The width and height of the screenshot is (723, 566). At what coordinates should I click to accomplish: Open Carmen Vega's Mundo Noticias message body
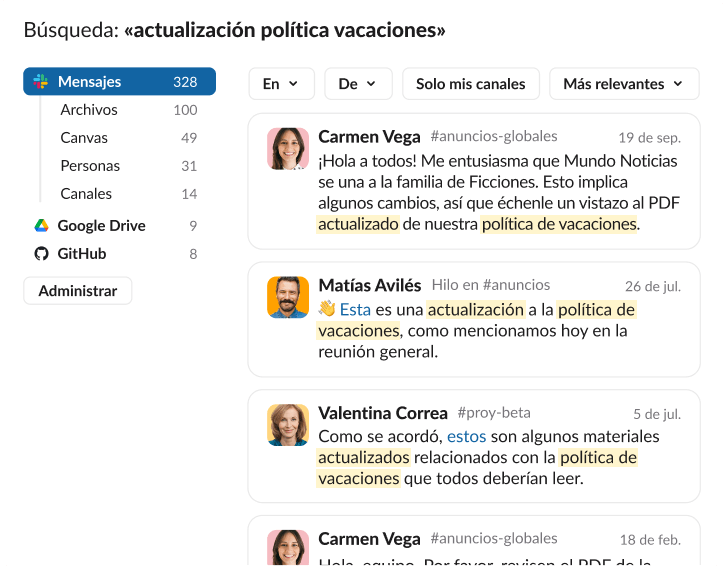[499, 193]
